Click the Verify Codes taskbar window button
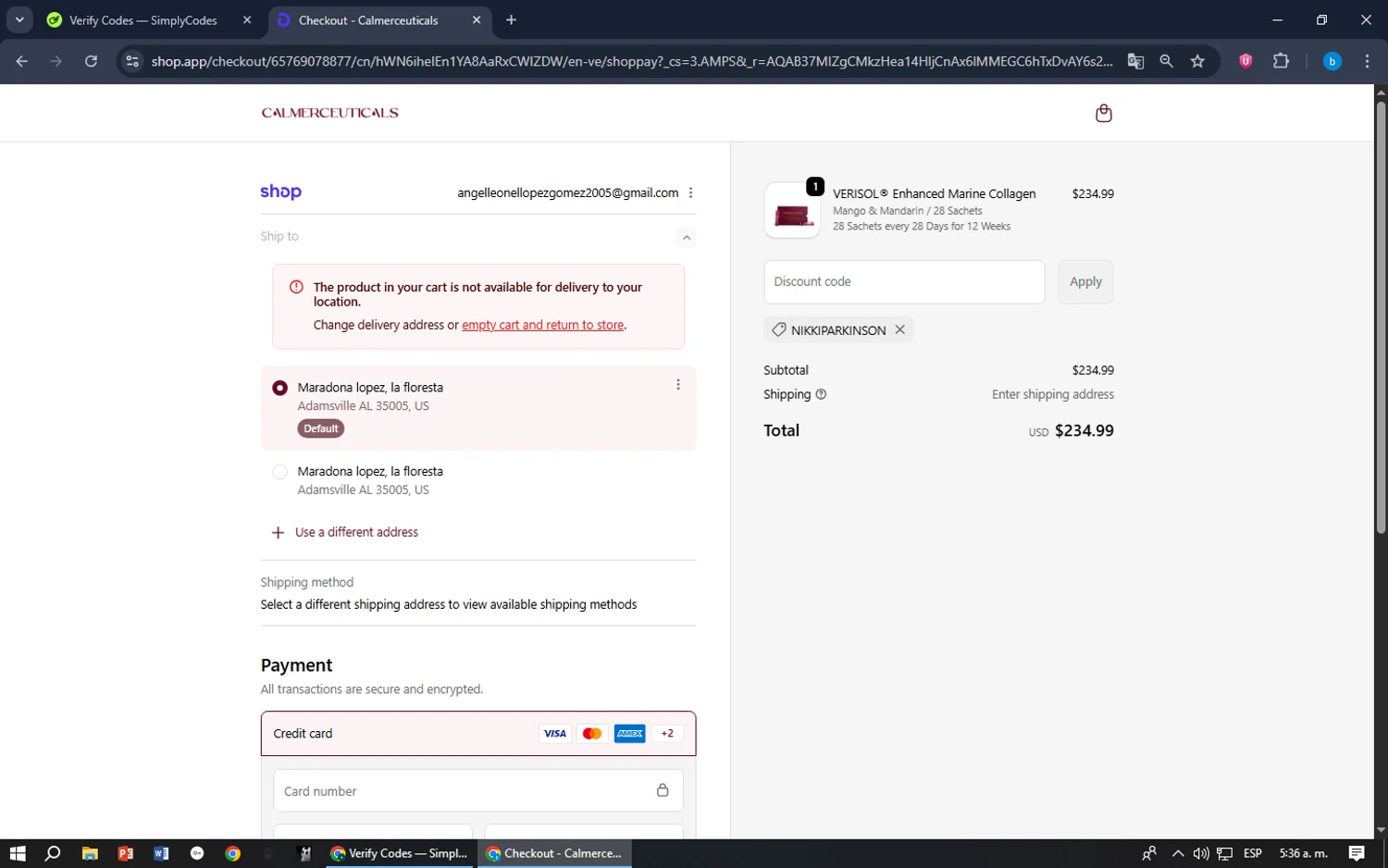Viewport: 1388px width, 868px height. 399,853
